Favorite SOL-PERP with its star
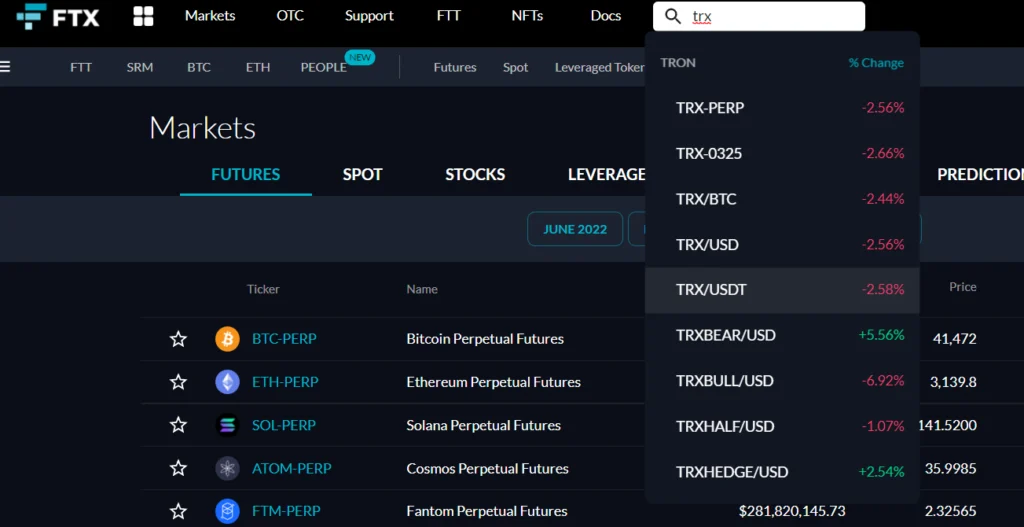The height and width of the screenshot is (527, 1024). pyautogui.click(x=178, y=425)
